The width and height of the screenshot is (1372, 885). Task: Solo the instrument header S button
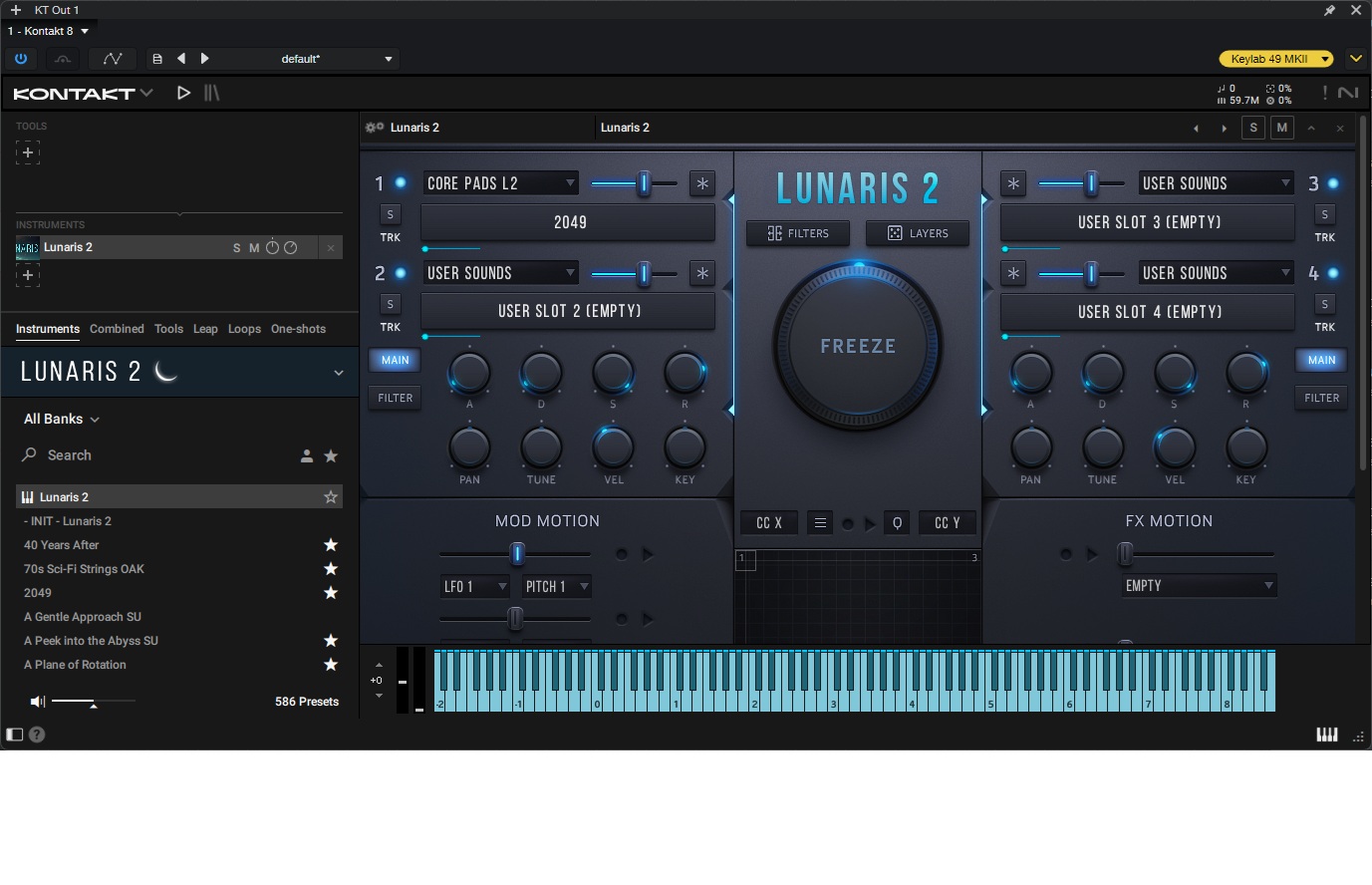(x=1253, y=128)
